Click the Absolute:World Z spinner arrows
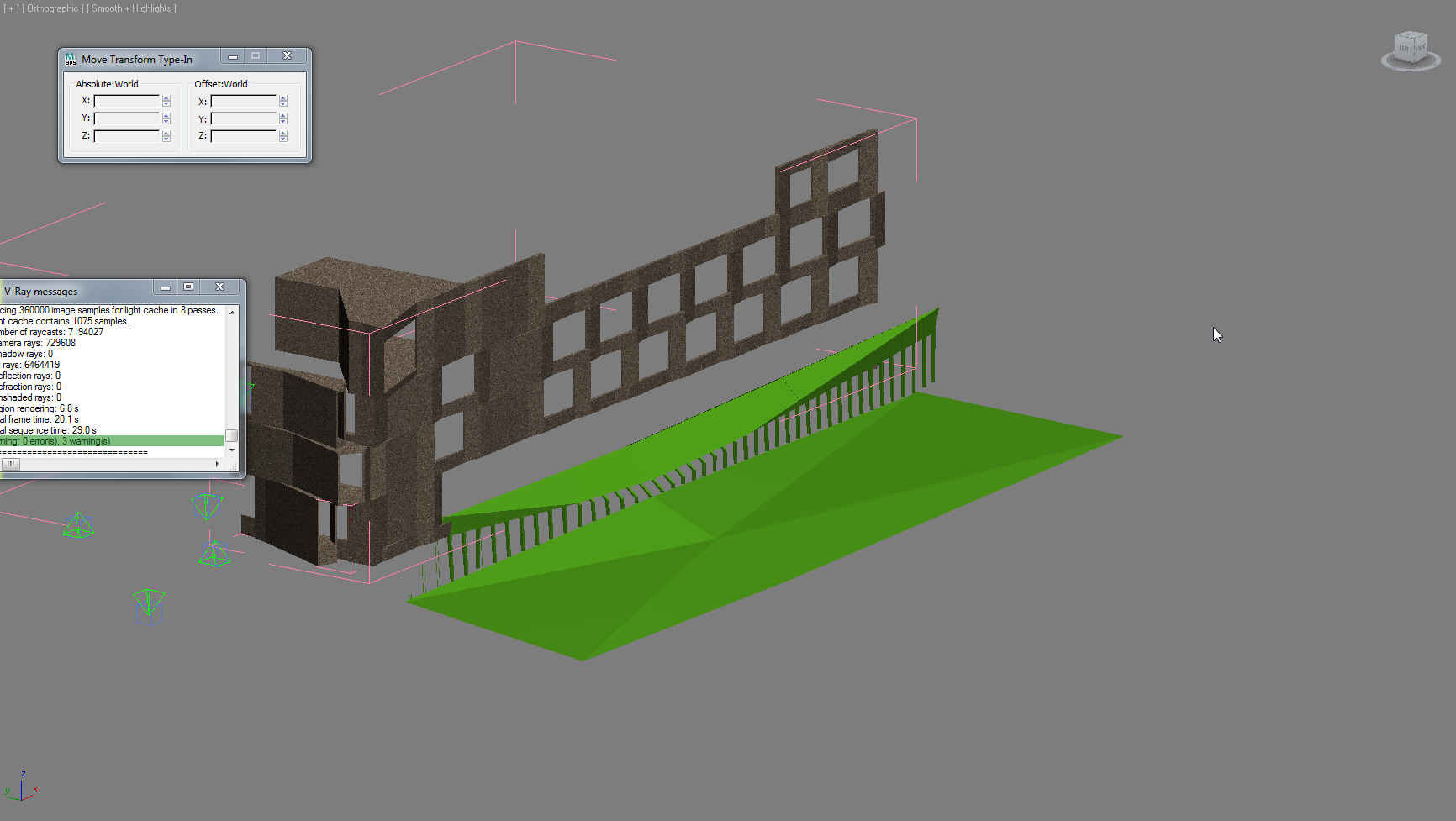The height and width of the screenshot is (821, 1456). click(x=166, y=136)
